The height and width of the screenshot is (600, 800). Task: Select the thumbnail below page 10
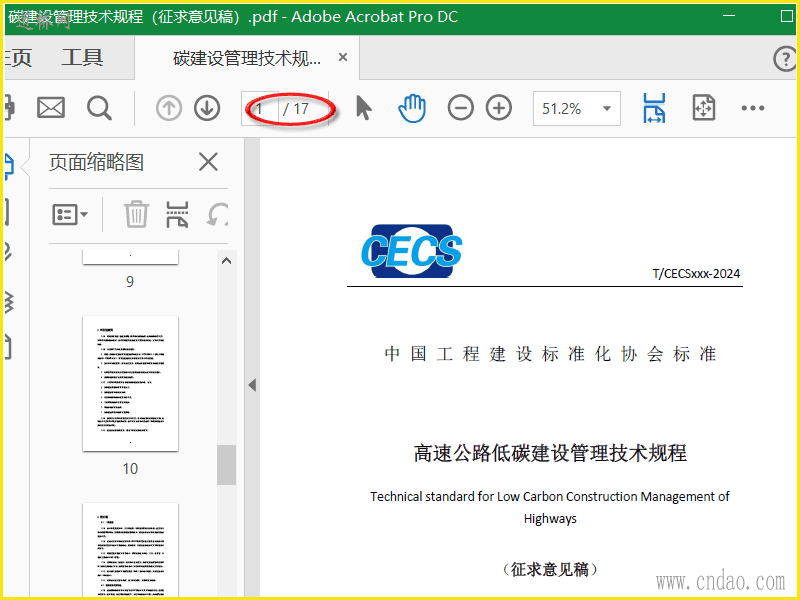[x=131, y=550]
